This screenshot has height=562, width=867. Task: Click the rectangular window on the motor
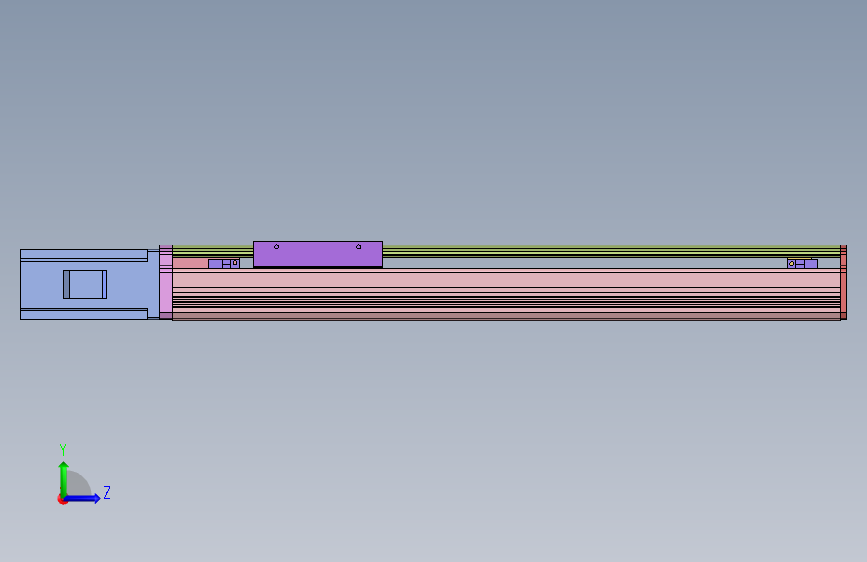85,284
